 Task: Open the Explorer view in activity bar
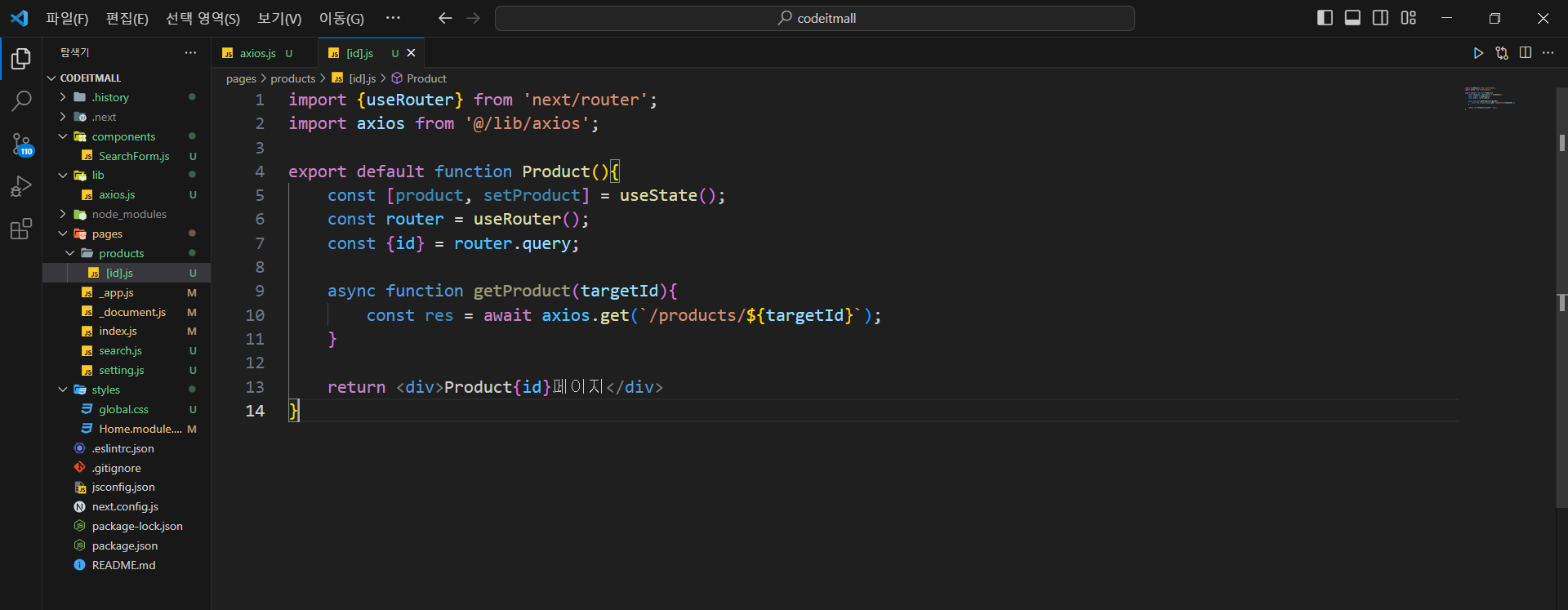pos(21,59)
